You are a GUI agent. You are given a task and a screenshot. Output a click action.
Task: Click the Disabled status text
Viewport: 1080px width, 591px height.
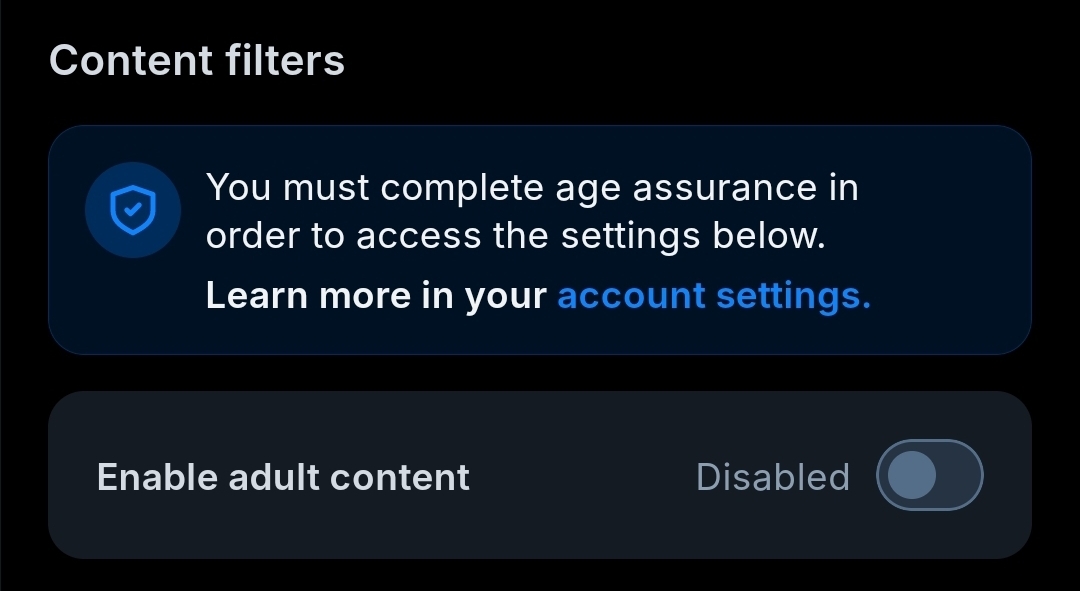pos(772,477)
